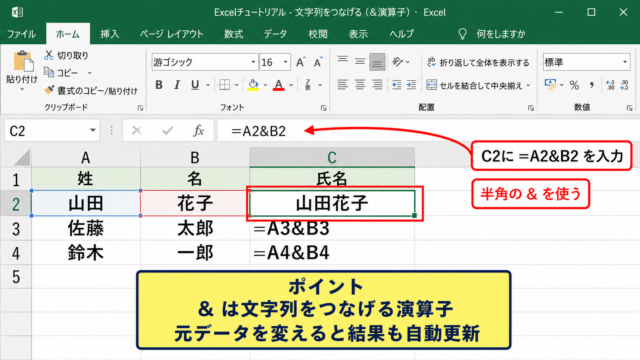Open the Font (フォント) group dialog launcher
640x360 pixels.
pyautogui.click(x=323, y=108)
